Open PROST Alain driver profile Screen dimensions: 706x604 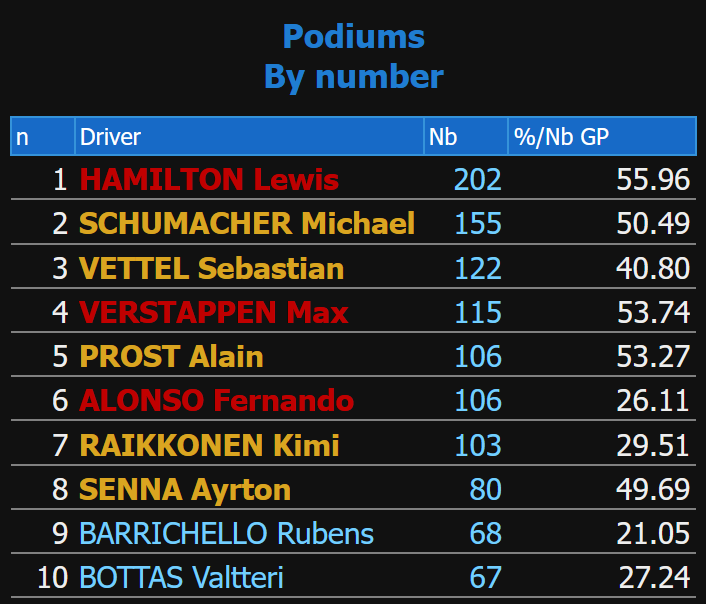click(x=171, y=357)
